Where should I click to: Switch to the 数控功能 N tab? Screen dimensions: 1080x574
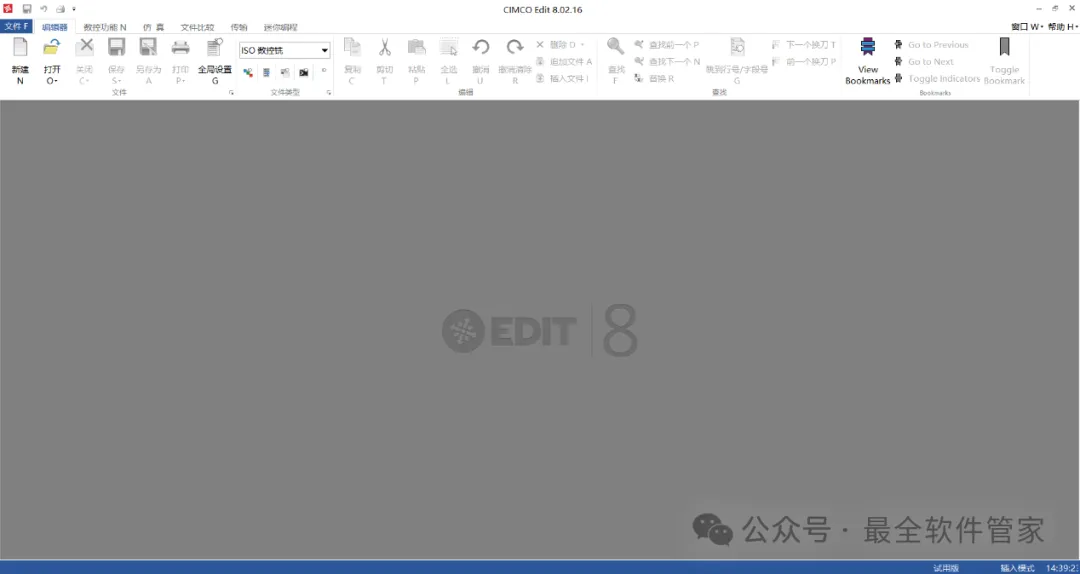105,28
